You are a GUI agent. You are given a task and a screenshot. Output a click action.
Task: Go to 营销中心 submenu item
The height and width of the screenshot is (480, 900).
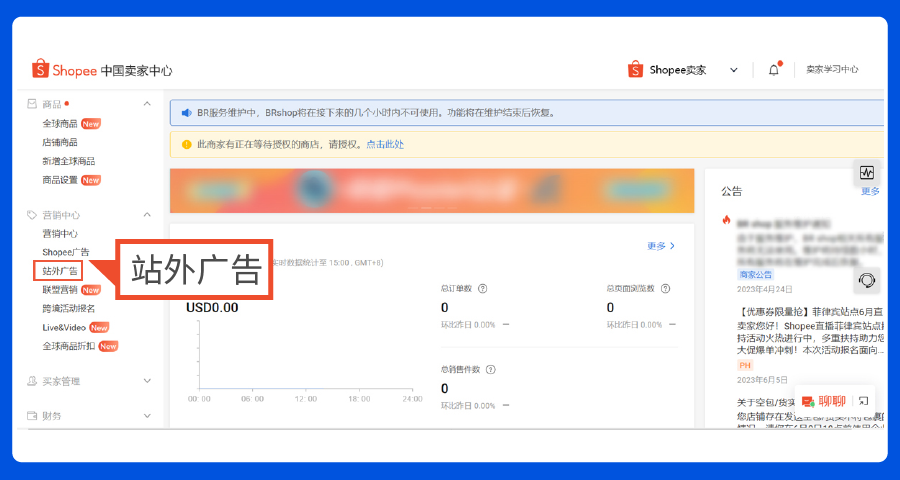(60, 234)
